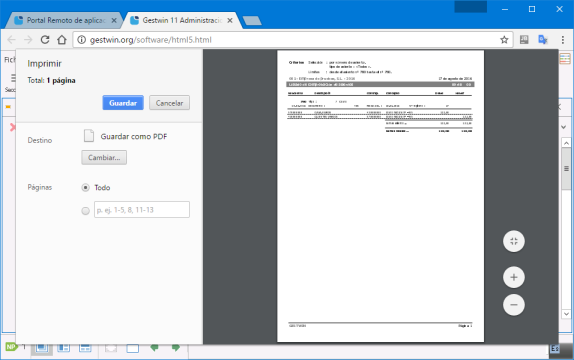Select the Todo pages radio button
This screenshot has width=574, height=360.
tap(85, 188)
